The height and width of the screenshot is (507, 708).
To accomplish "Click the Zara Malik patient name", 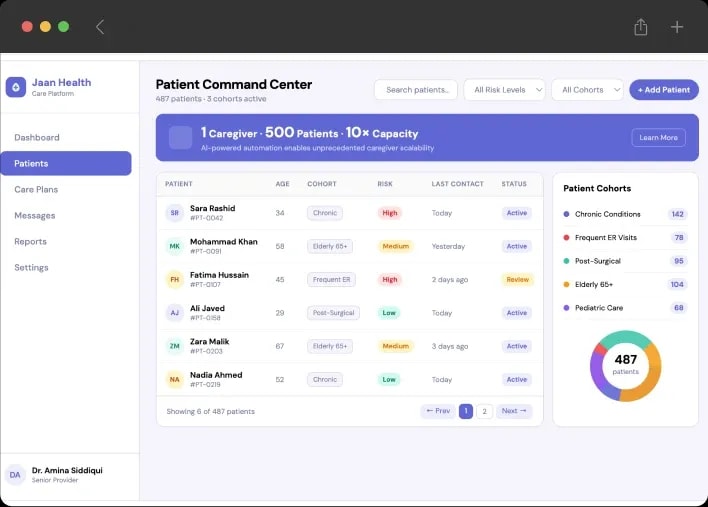I will coord(210,342).
